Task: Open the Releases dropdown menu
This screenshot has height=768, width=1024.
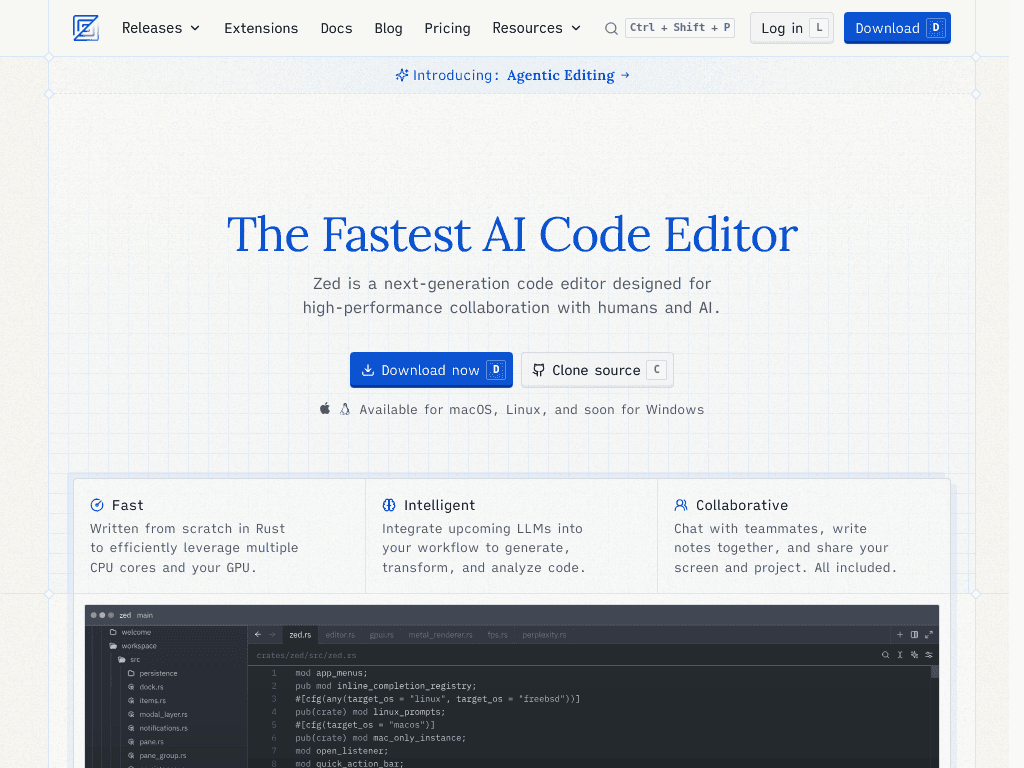Action: tap(161, 28)
